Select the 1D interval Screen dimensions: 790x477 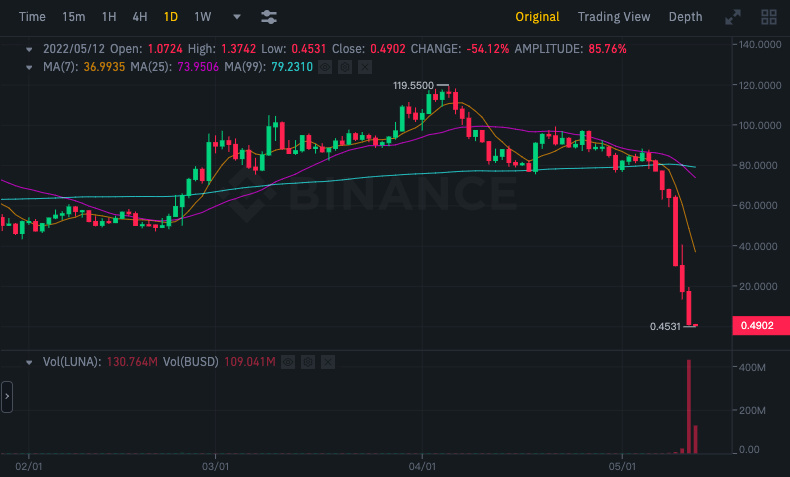[x=171, y=17]
